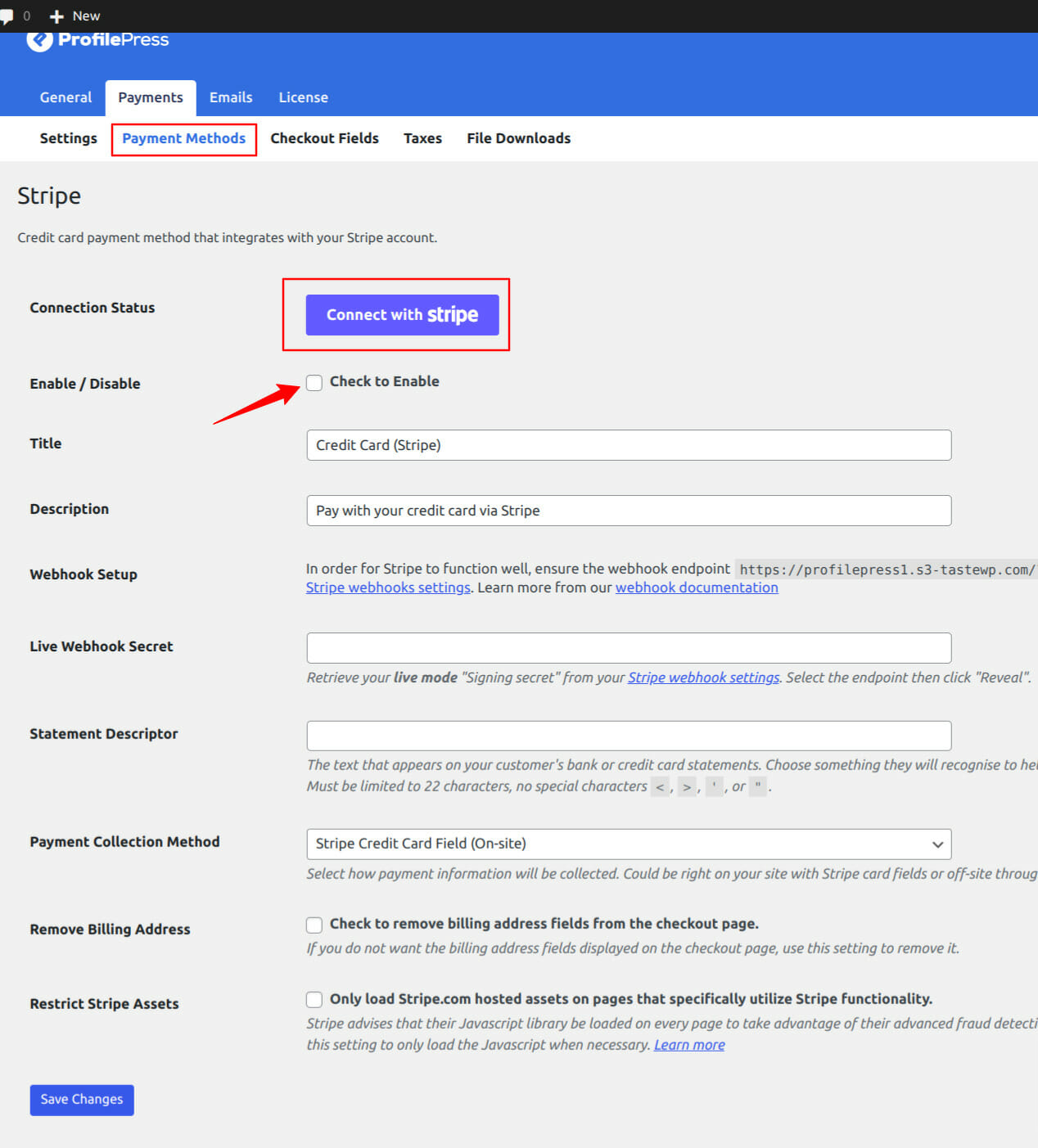Click the Statement Descriptor input field
The width and height of the screenshot is (1038, 1148).
click(x=629, y=736)
